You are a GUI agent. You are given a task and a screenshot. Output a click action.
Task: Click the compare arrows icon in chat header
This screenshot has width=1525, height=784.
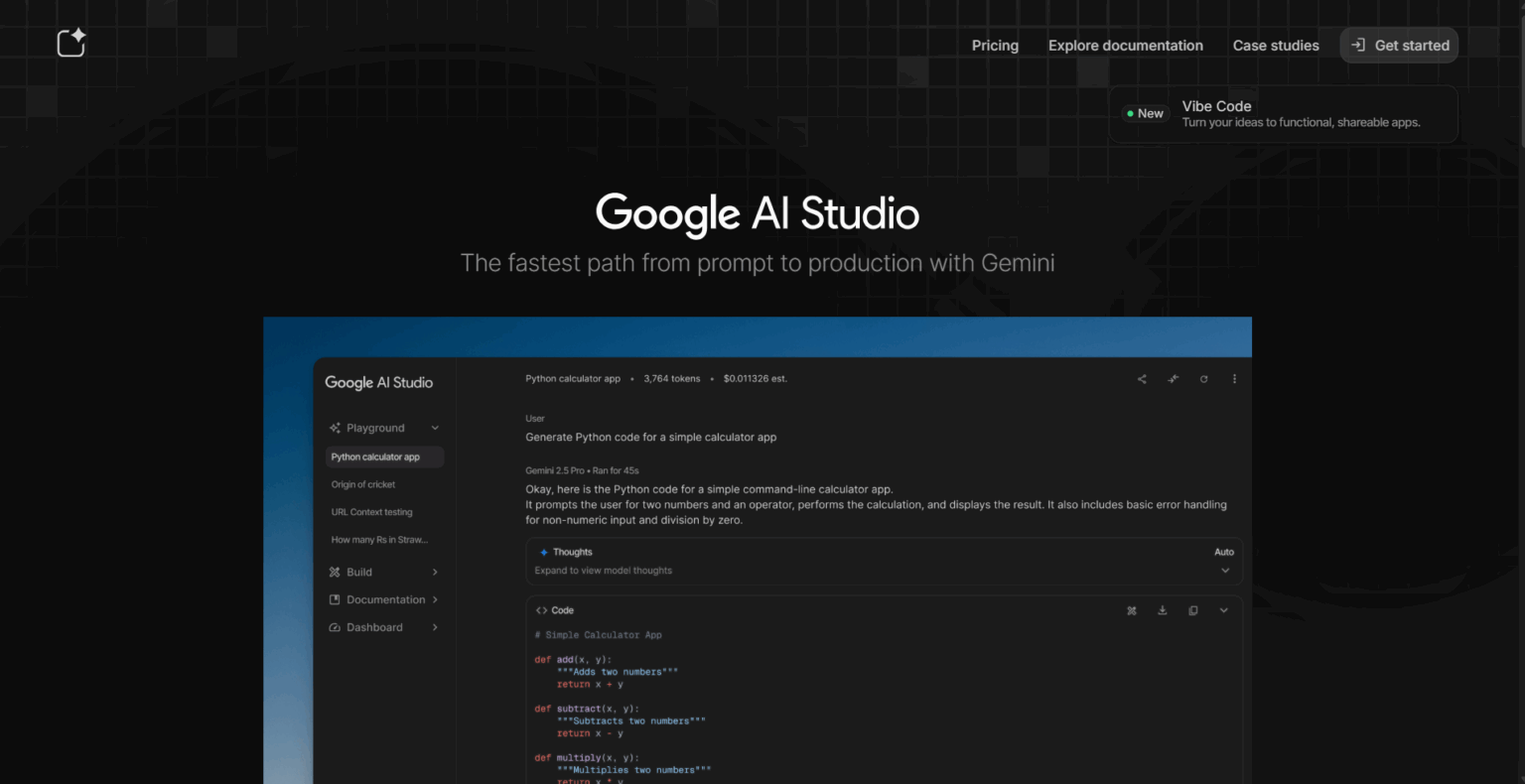[x=1173, y=379]
